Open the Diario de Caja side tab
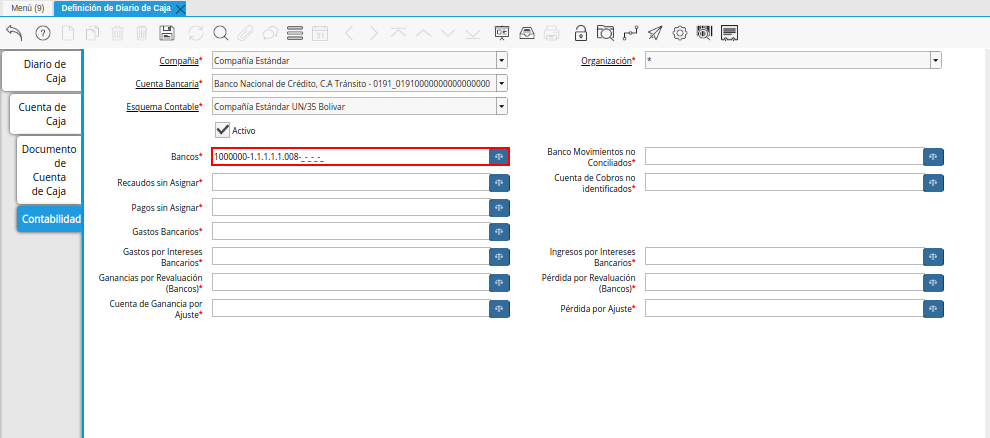Screen dimensions: 990x438 pyautogui.click(x=44, y=71)
